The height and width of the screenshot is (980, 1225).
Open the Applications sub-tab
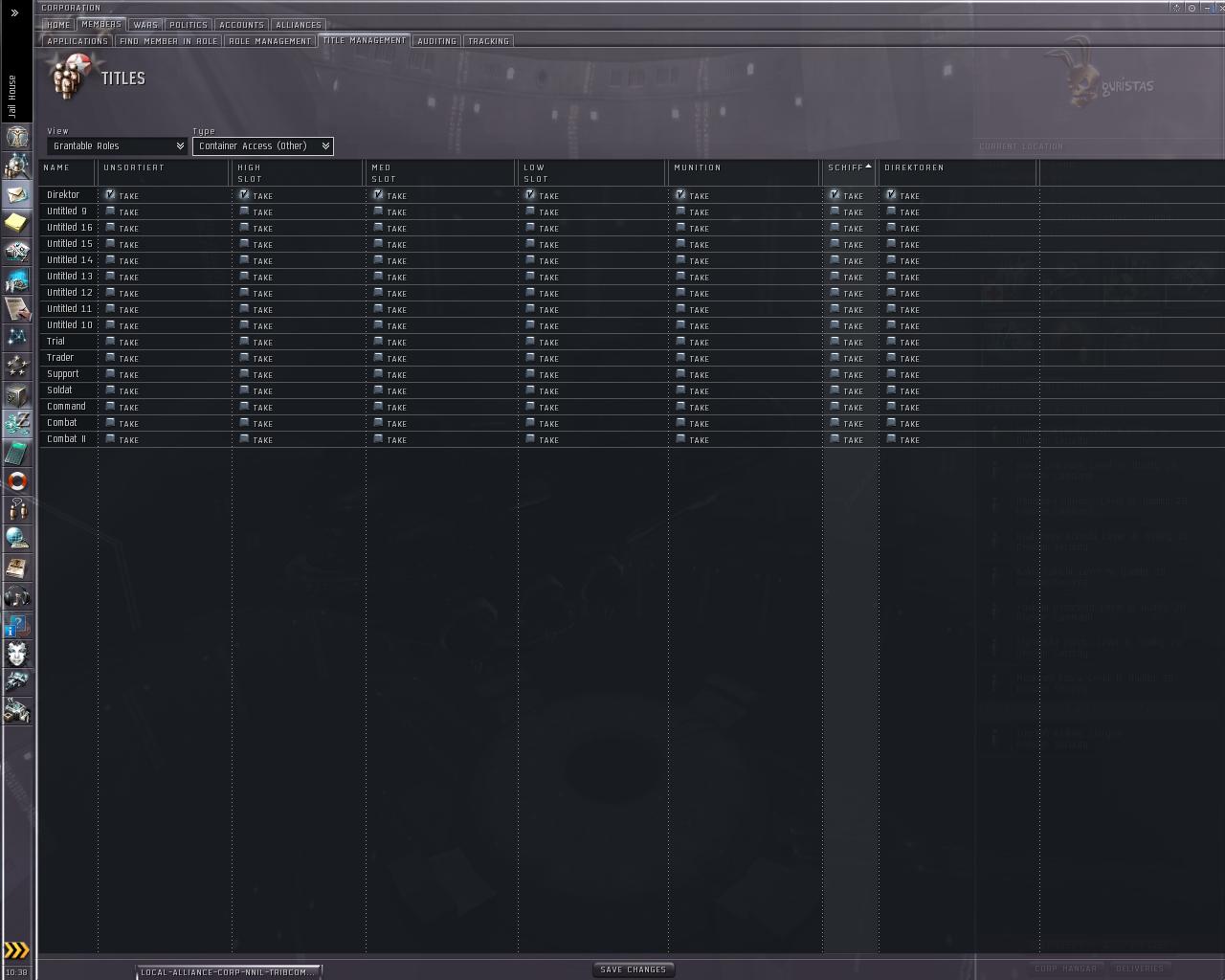78,41
